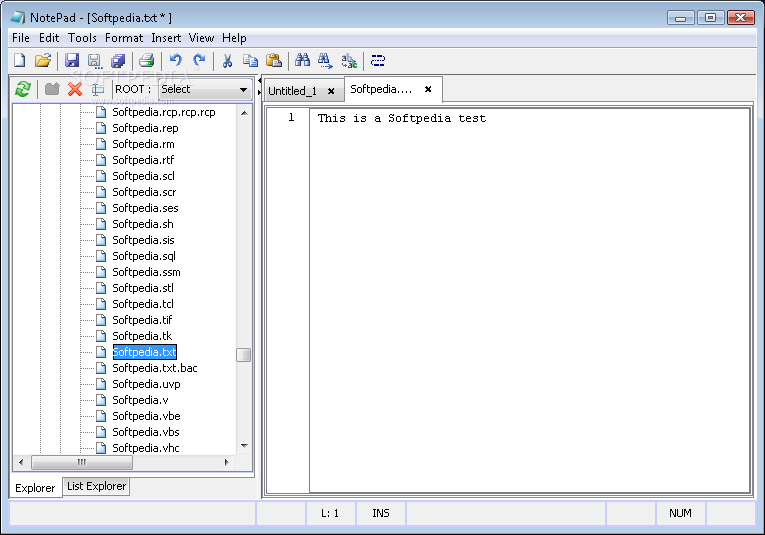Open Find with the binoculars icon
Viewport: 765px width, 535px height.
coord(302,60)
